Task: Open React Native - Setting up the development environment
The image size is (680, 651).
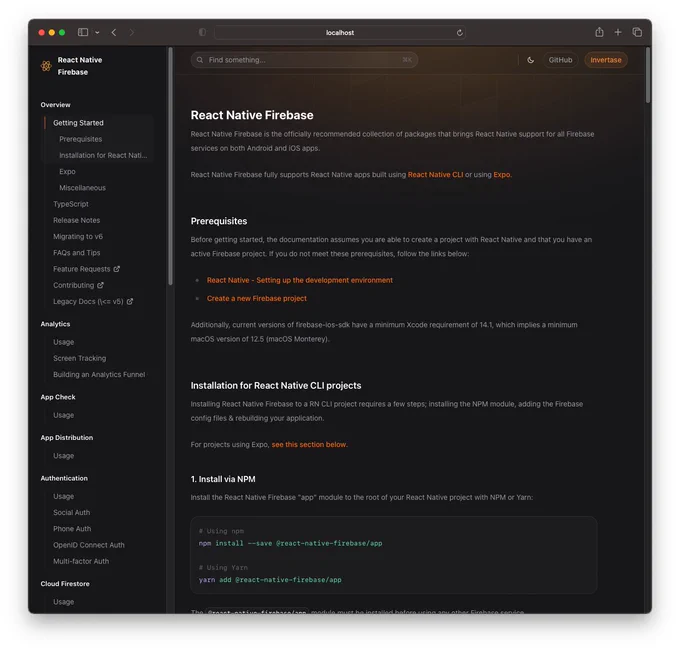Action: pos(300,280)
